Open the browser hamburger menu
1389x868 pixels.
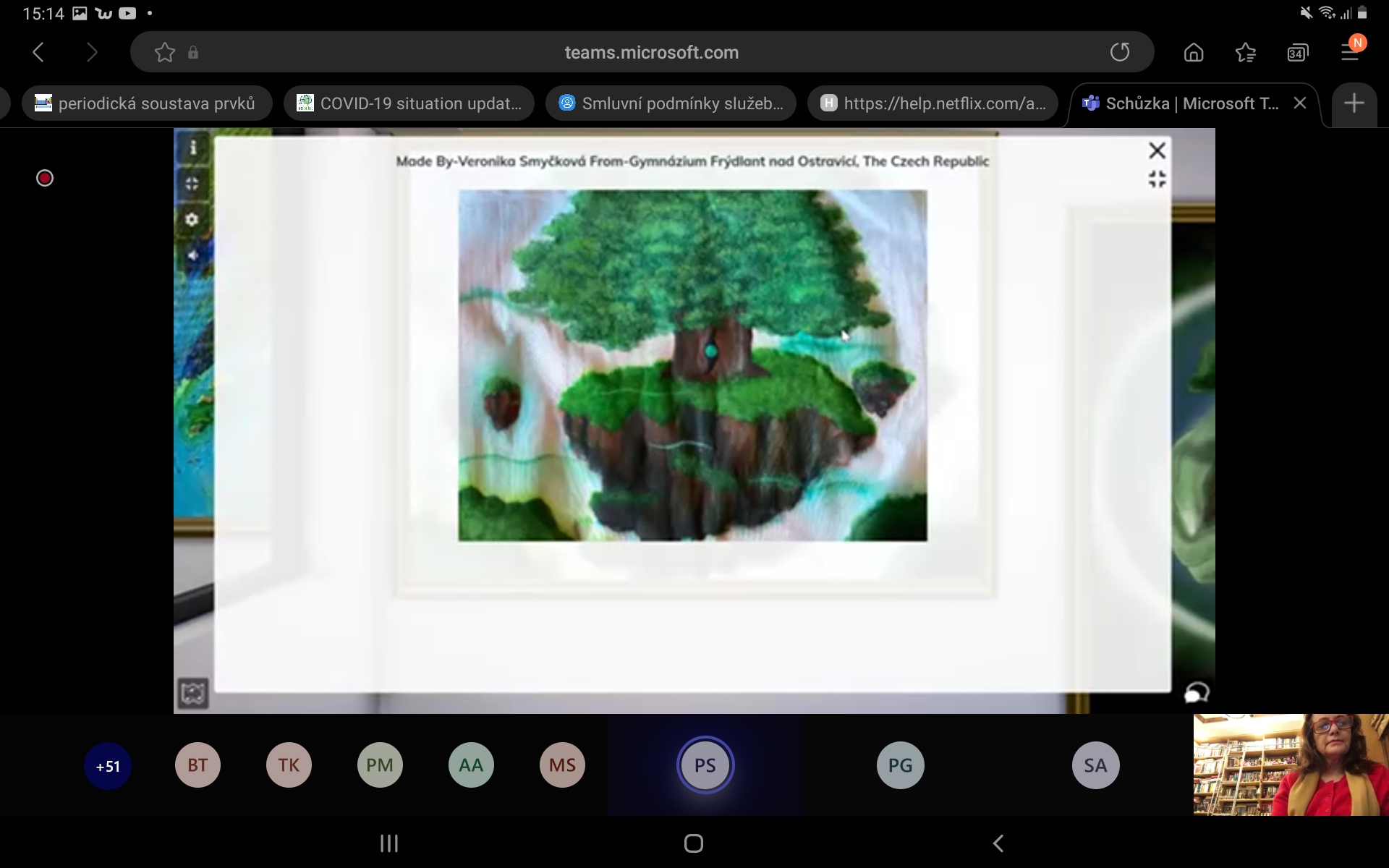1350,51
